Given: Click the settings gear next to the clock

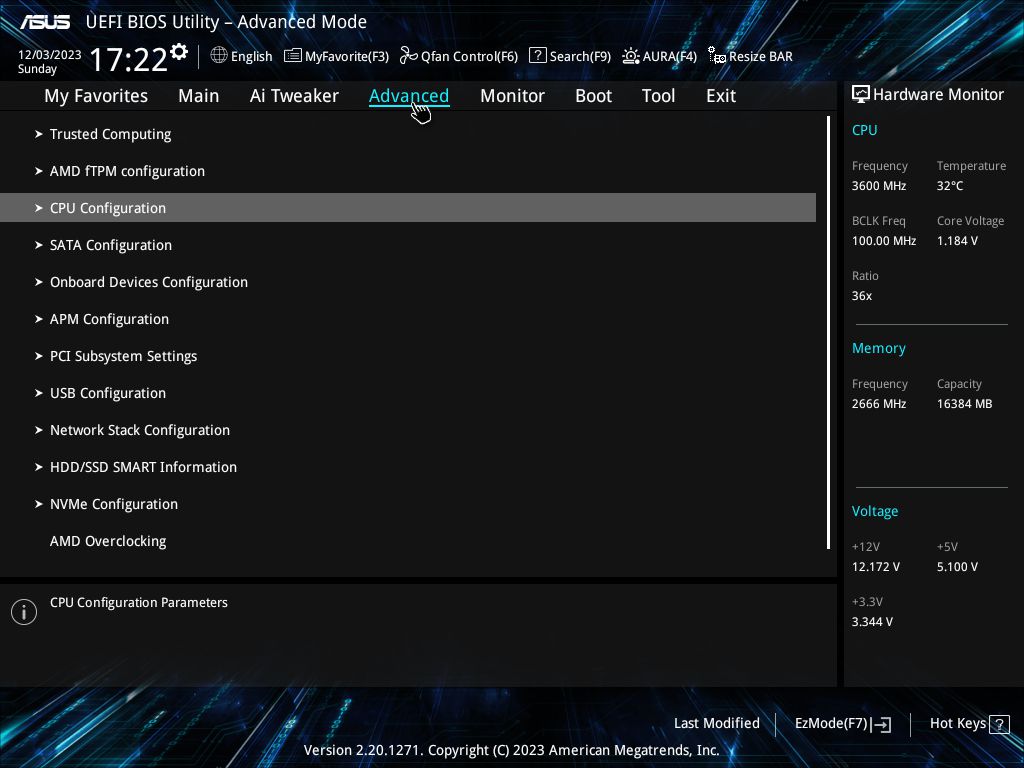Looking at the screenshot, I should tap(179, 52).
